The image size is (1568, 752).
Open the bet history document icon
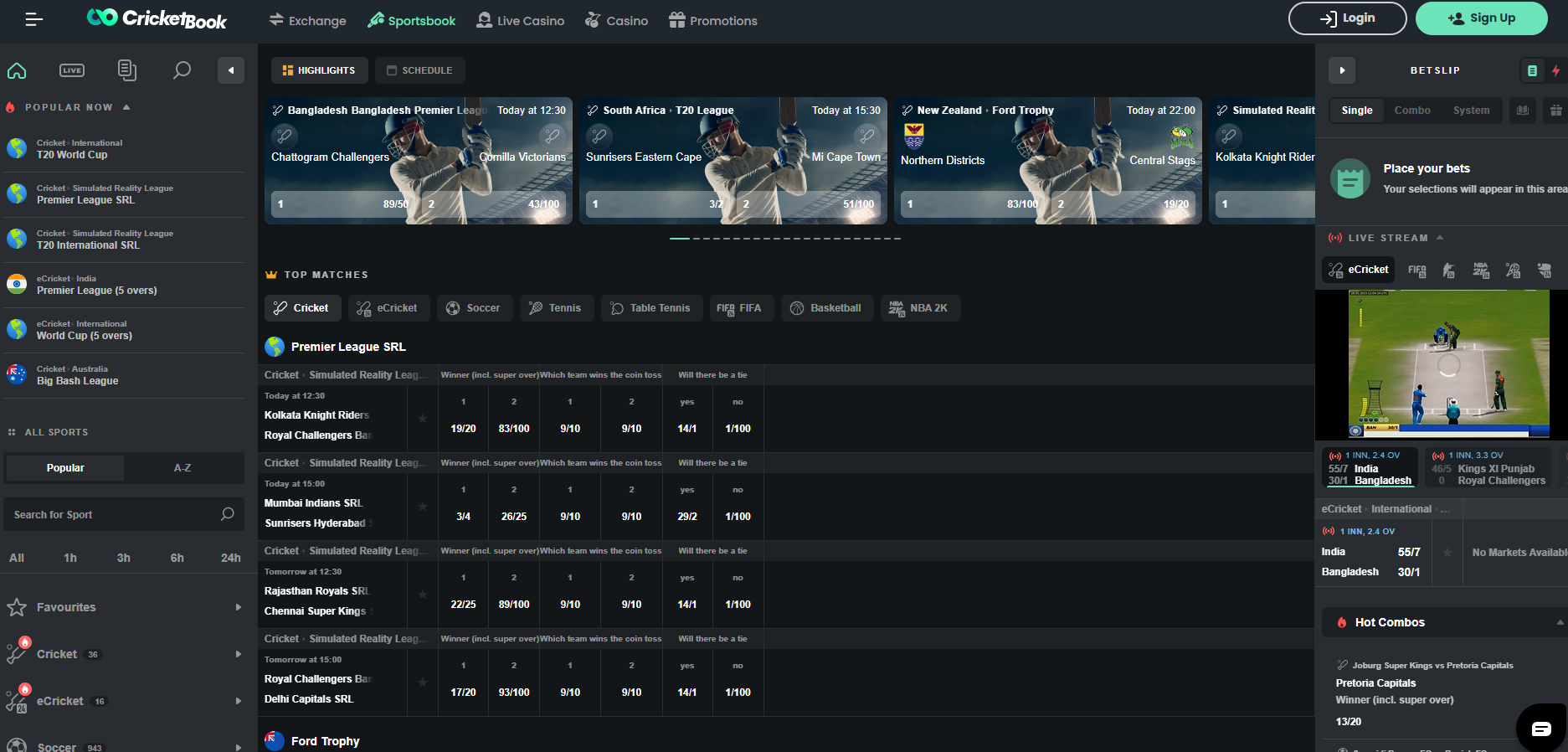pos(127,70)
